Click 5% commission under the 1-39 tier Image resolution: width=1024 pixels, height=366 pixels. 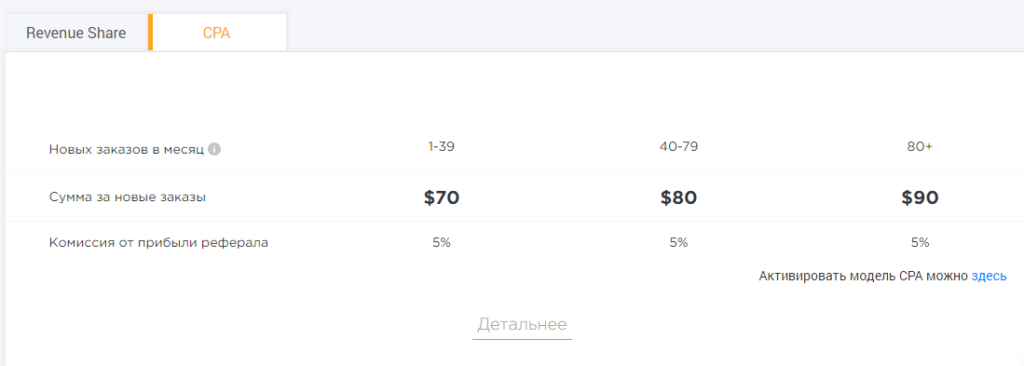point(441,242)
